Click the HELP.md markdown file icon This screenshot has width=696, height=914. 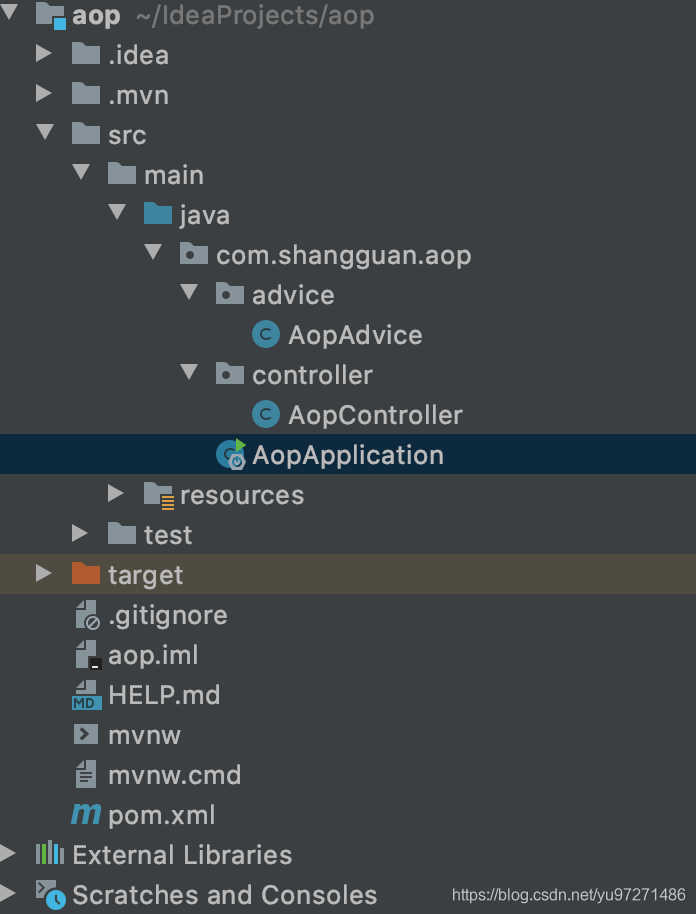point(87,695)
